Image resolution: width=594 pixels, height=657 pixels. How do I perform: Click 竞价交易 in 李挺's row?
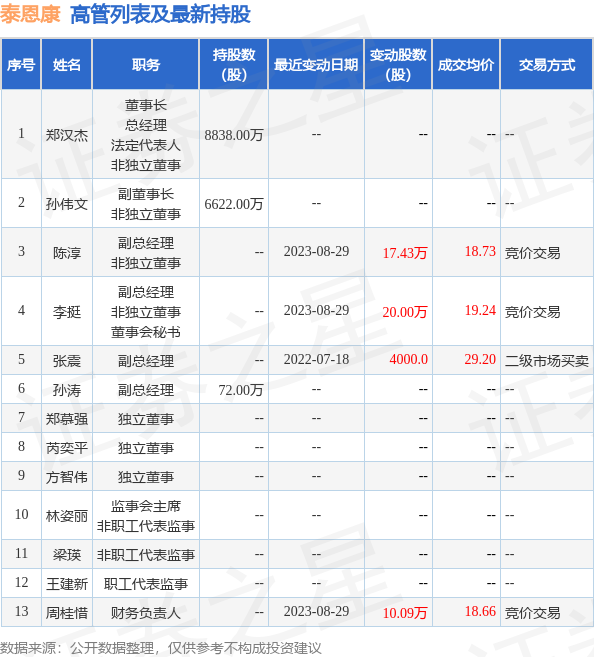click(532, 312)
